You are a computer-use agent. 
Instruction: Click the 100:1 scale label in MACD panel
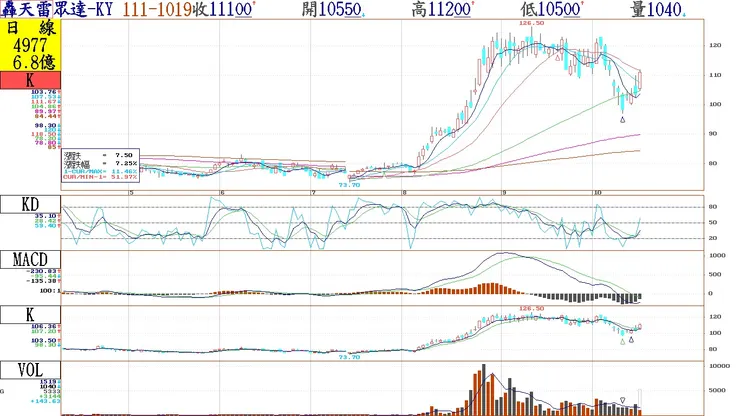[x=48, y=291]
